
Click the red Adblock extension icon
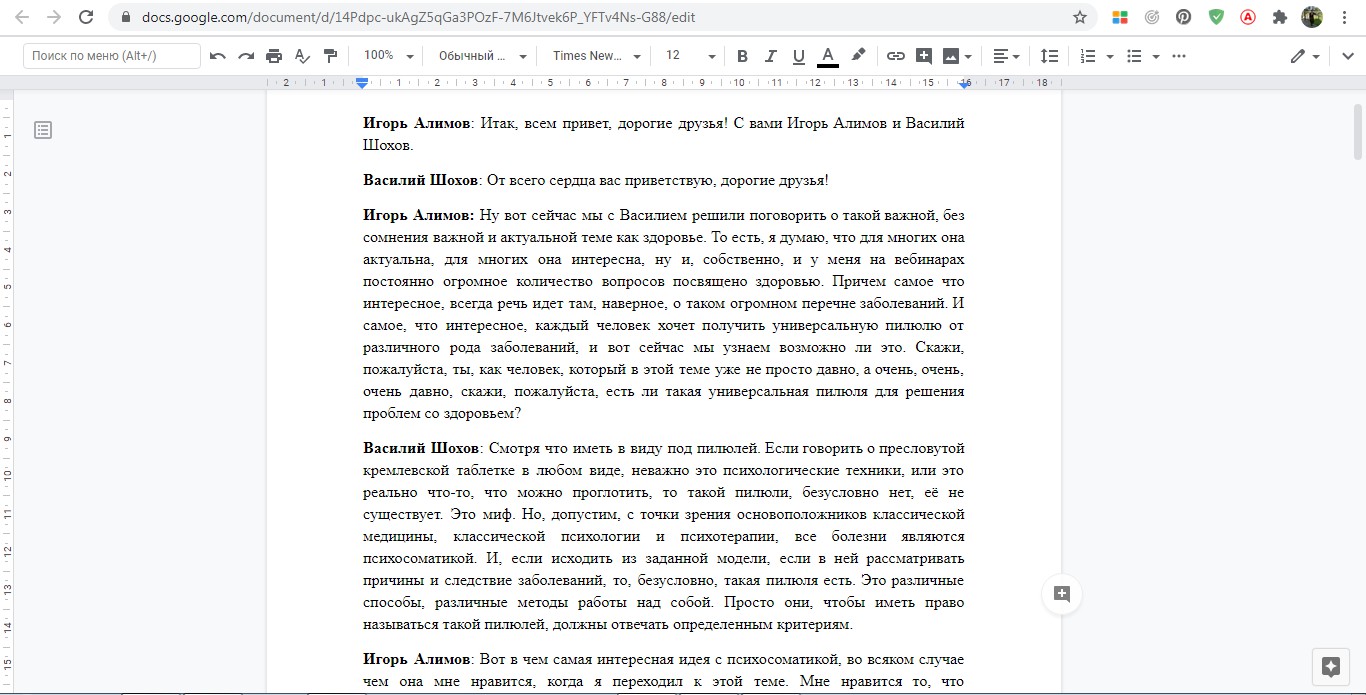point(1248,17)
